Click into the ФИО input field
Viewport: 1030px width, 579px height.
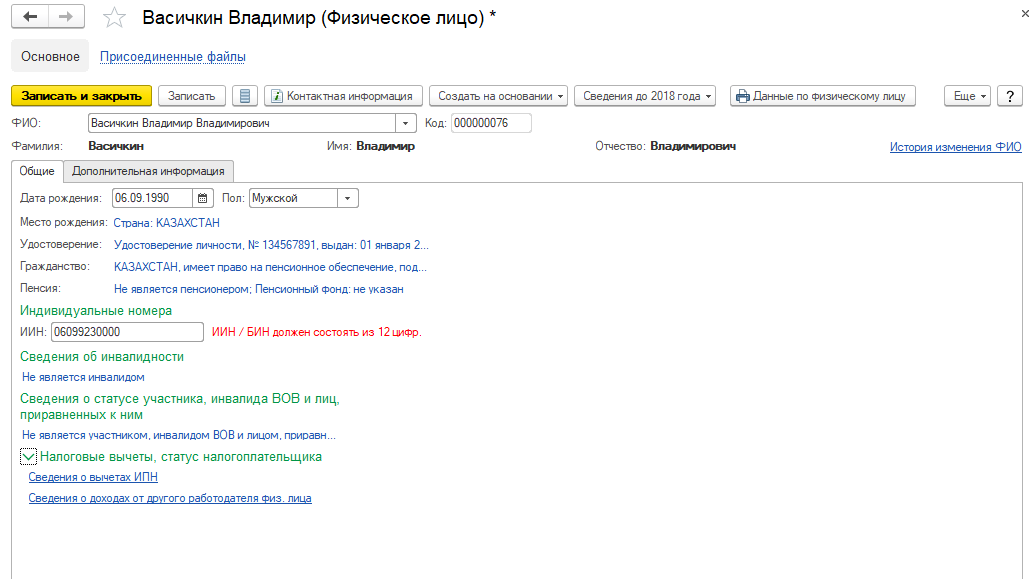pyautogui.click(x=242, y=123)
